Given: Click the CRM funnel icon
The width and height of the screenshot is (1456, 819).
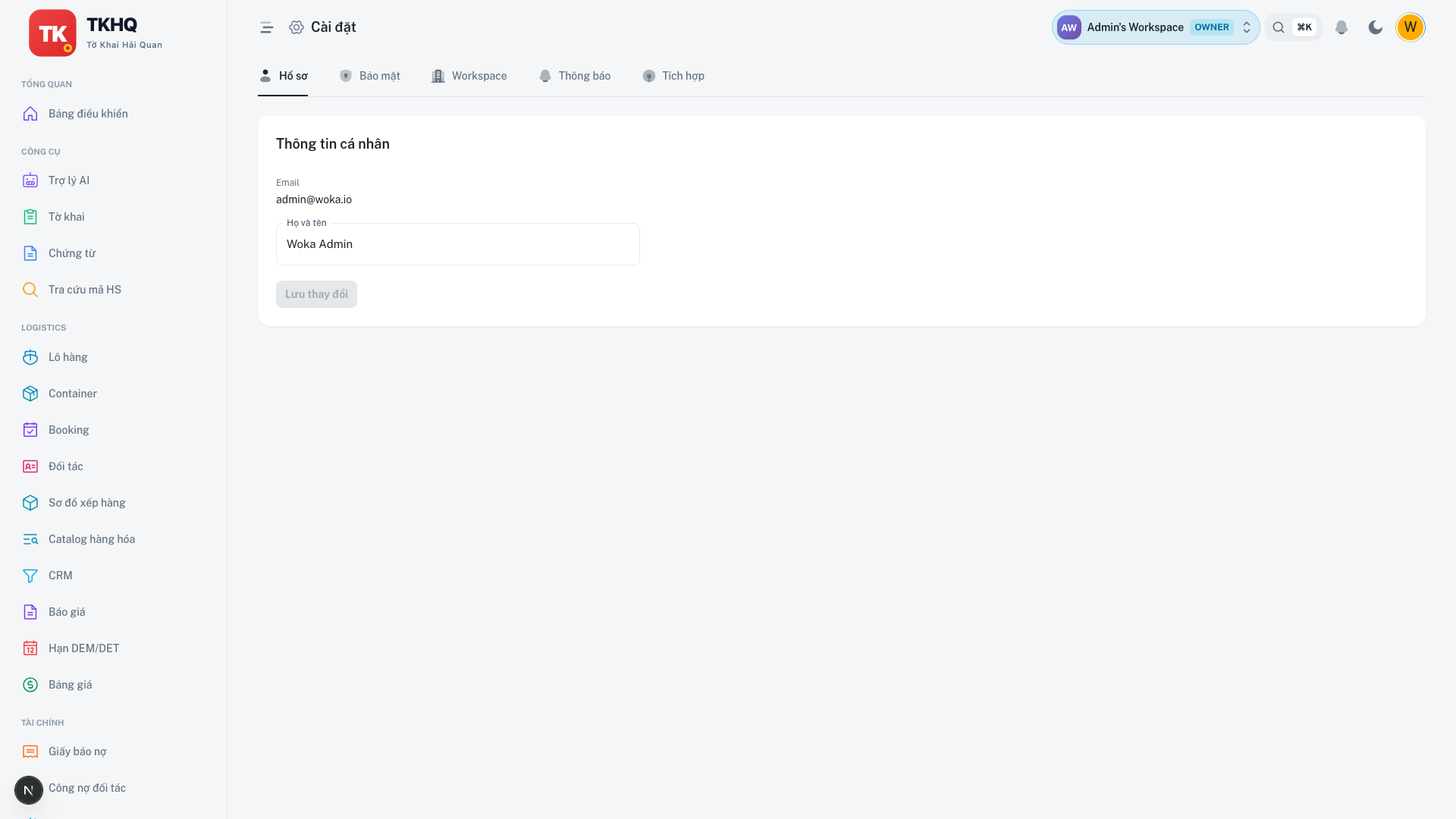Looking at the screenshot, I should click(30, 576).
